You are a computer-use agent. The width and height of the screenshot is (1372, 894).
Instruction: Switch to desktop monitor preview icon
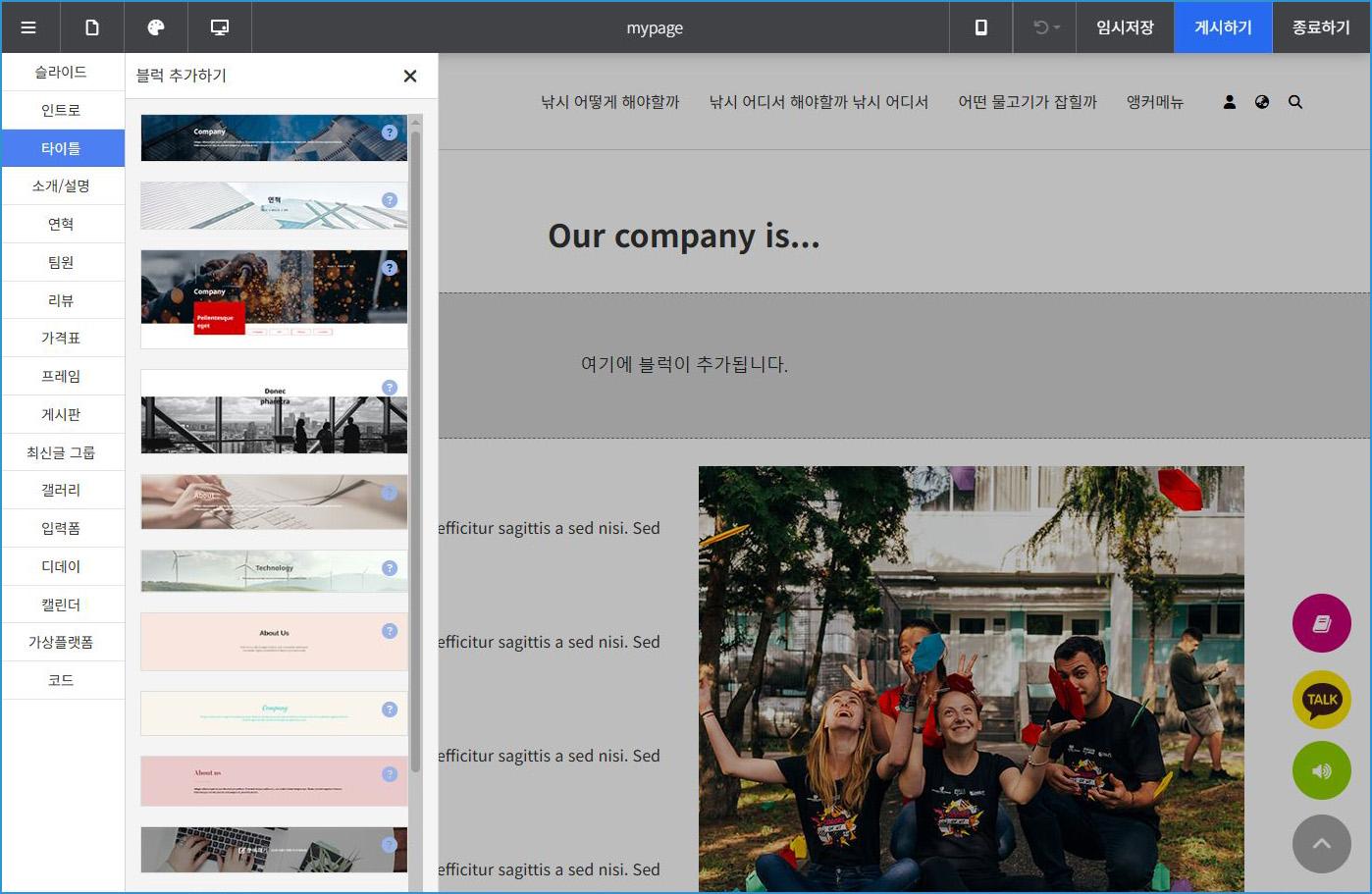tap(220, 27)
